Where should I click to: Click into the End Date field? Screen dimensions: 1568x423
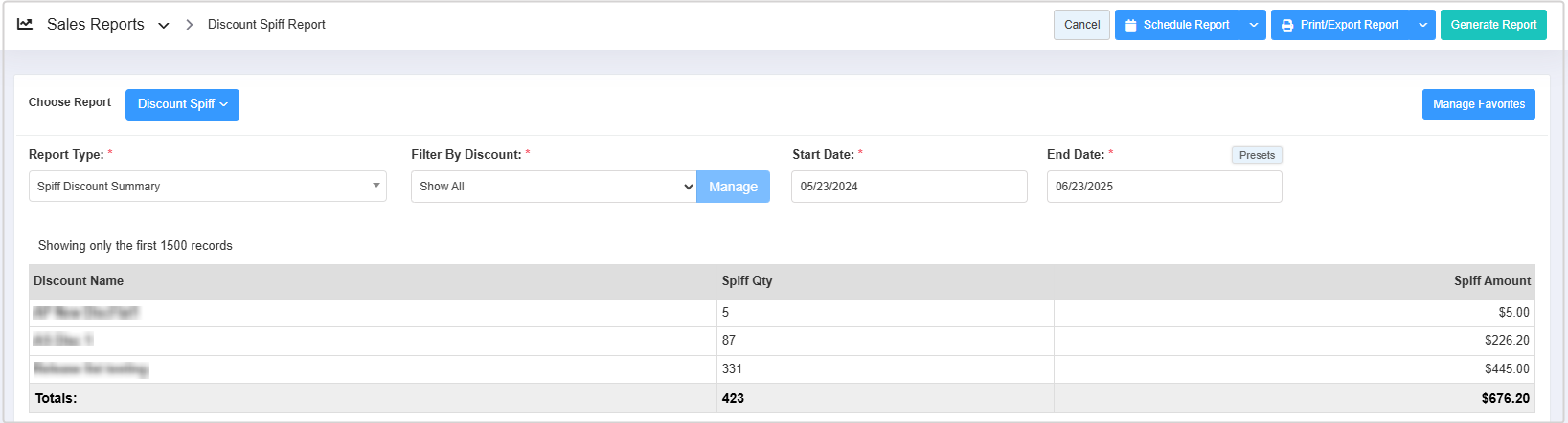click(x=1164, y=187)
